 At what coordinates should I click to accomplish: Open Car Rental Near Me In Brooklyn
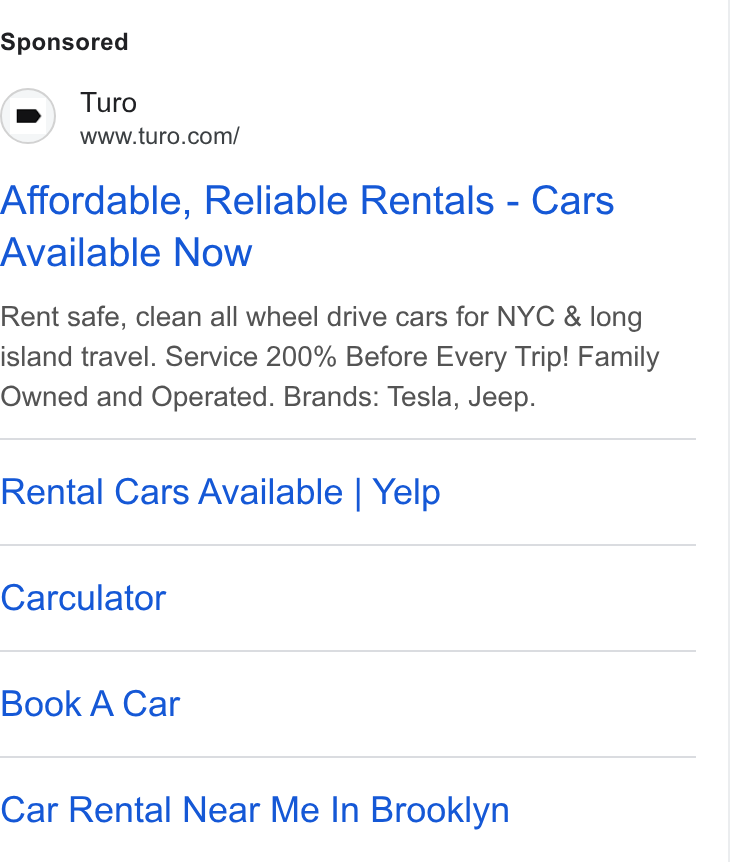coord(255,810)
